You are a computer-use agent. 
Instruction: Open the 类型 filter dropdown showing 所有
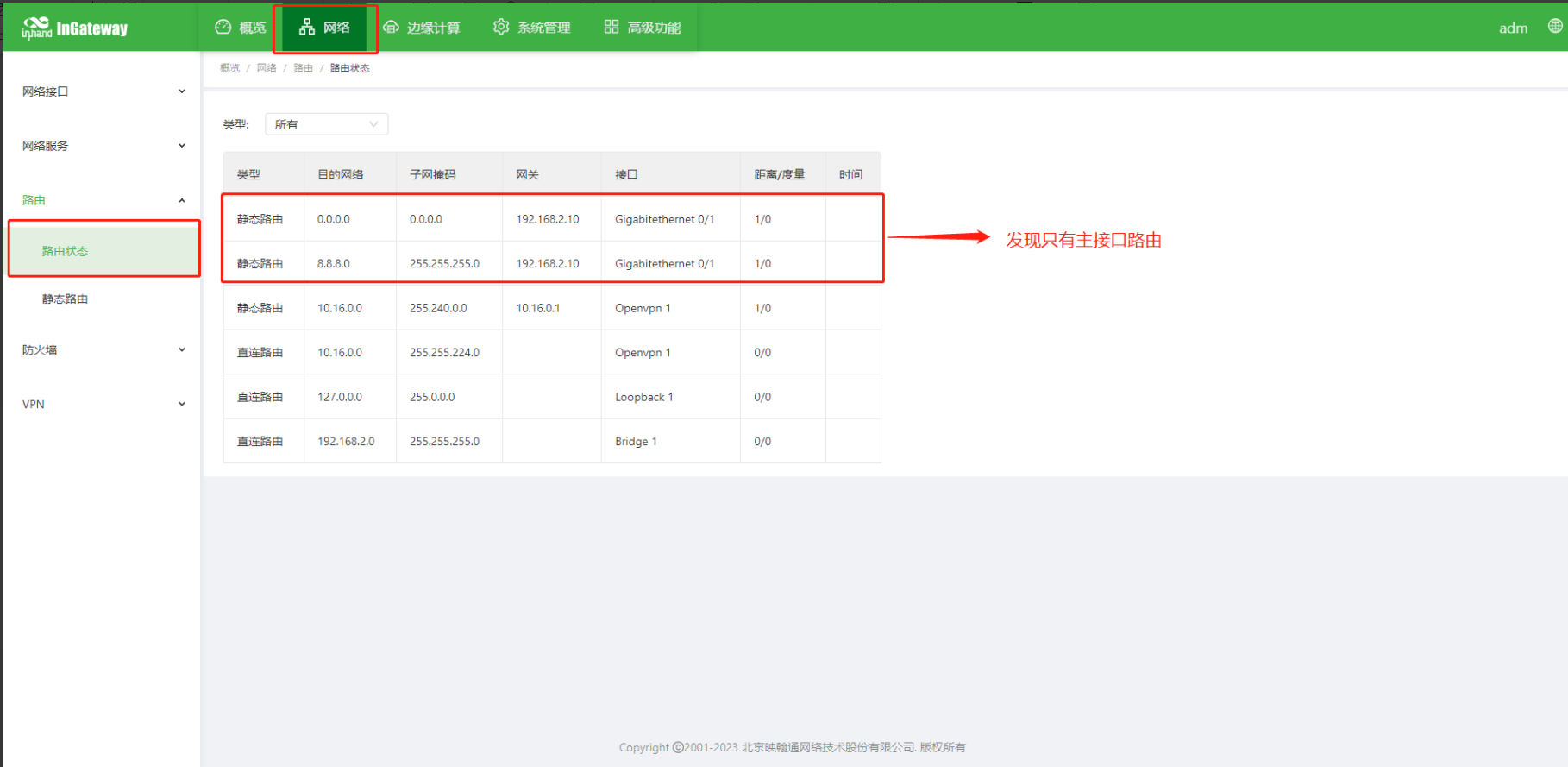(326, 124)
